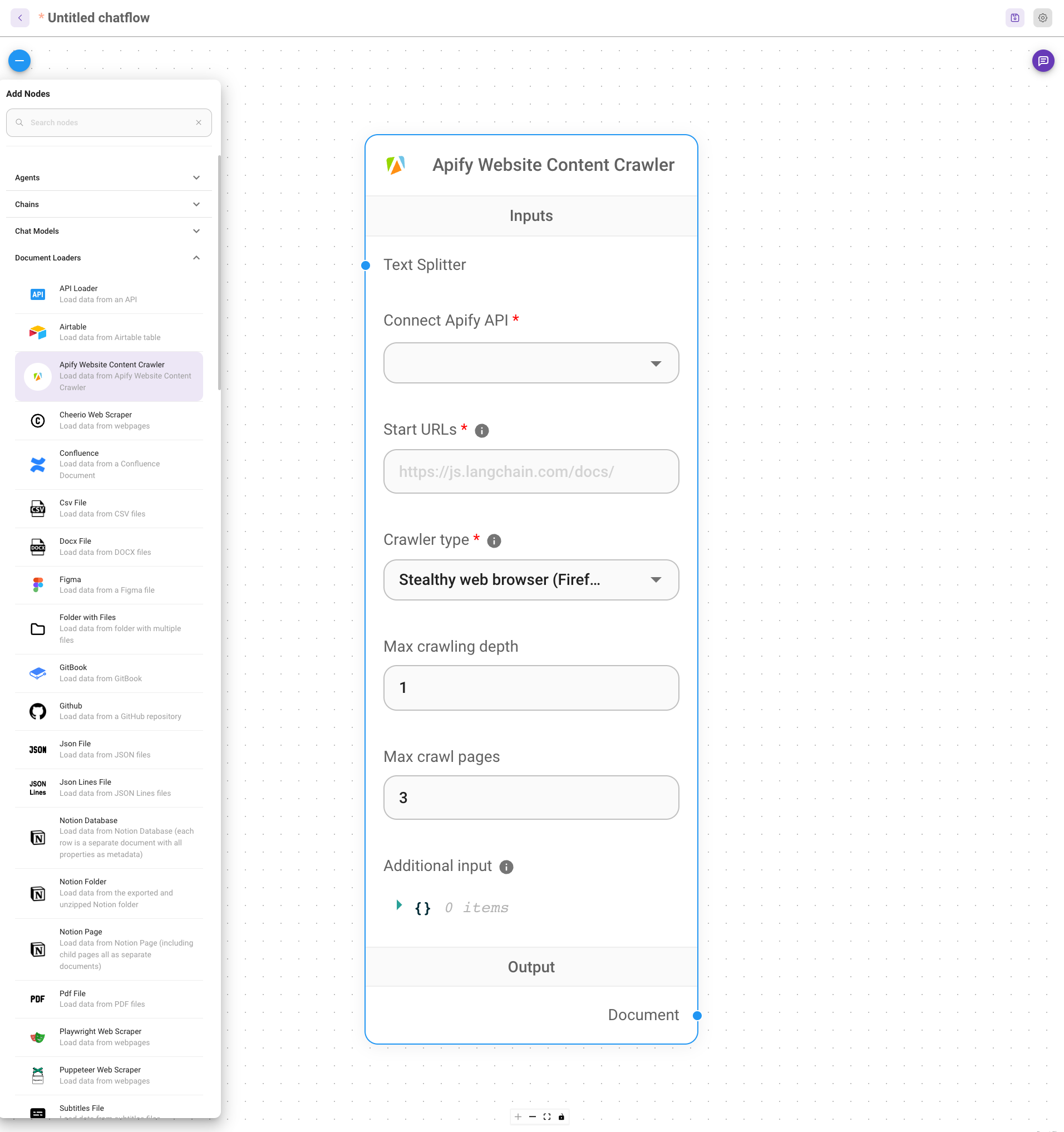
Task: Click inside the Start URLs input field
Action: tap(530, 471)
